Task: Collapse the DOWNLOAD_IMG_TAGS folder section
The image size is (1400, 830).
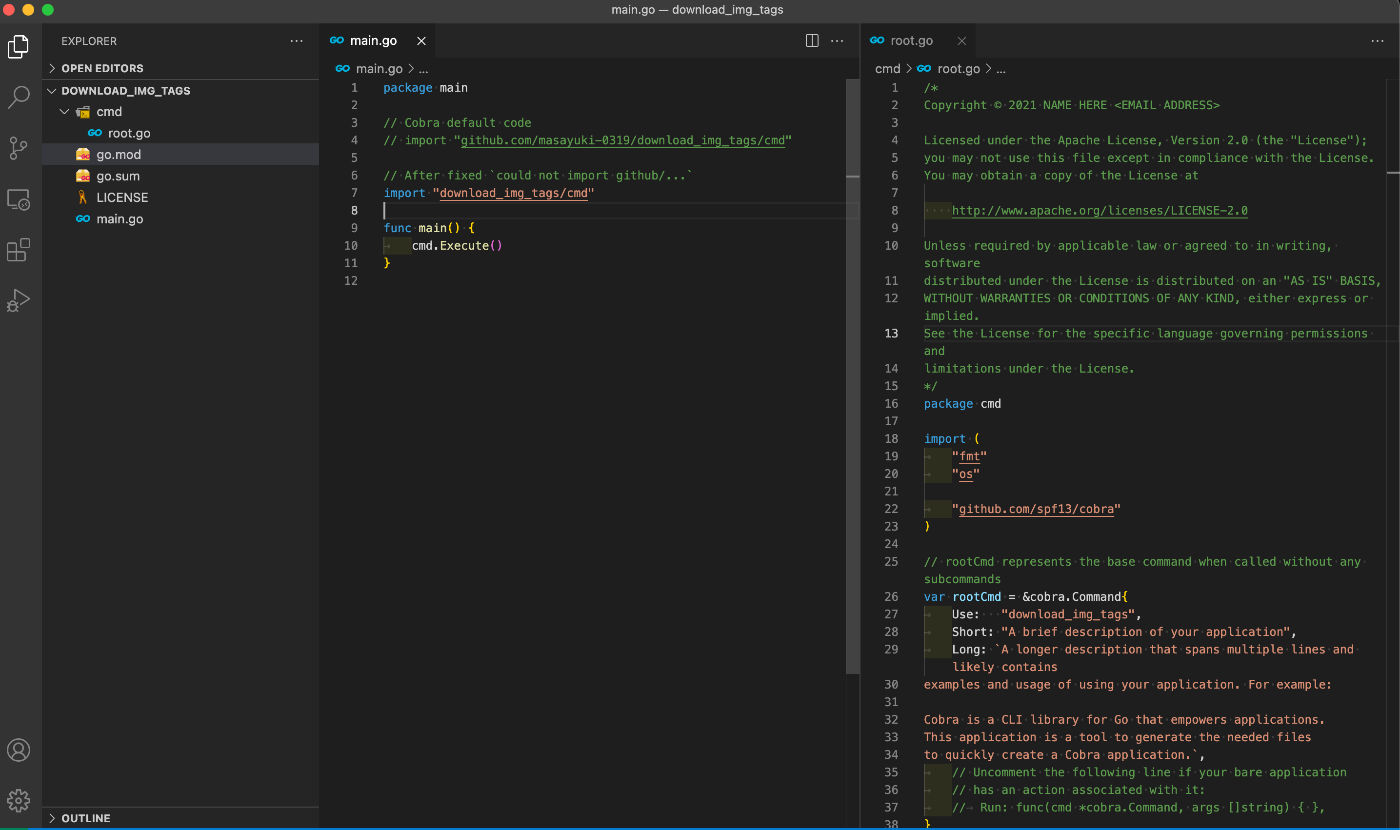Action: tap(180, 90)
